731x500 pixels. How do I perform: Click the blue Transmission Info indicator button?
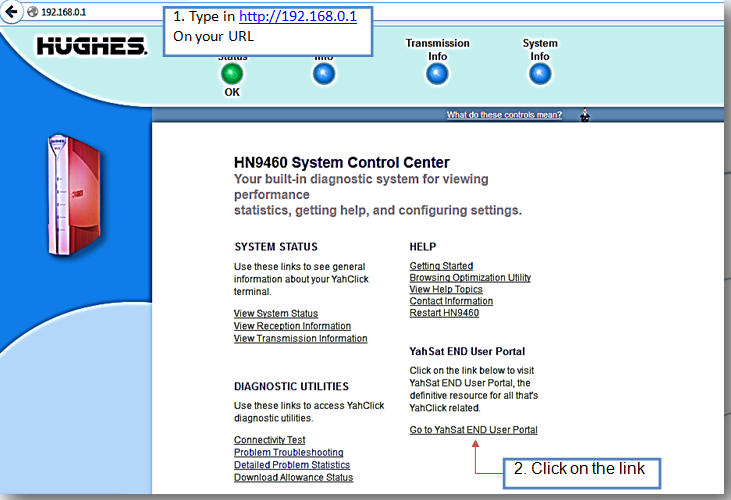point(437,74)
